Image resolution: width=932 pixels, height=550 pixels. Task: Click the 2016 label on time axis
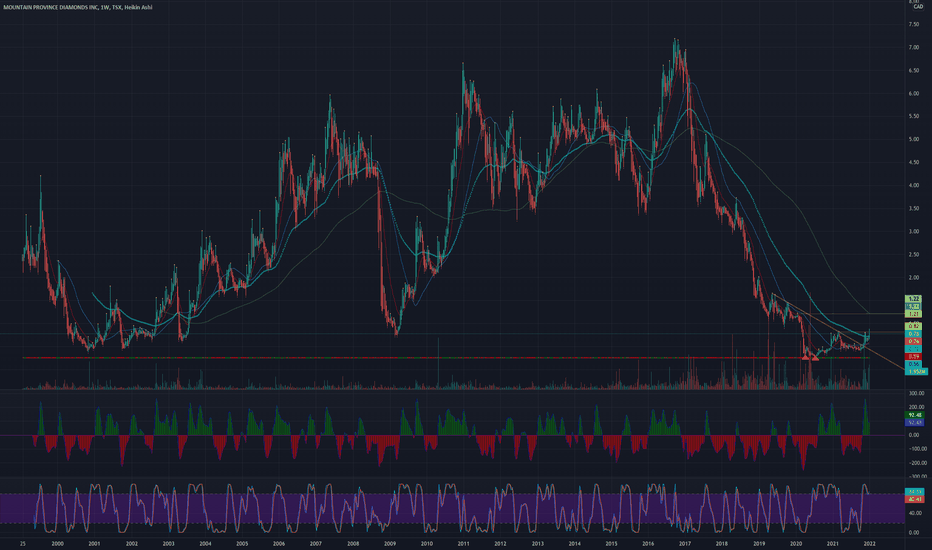coord(648,543)
